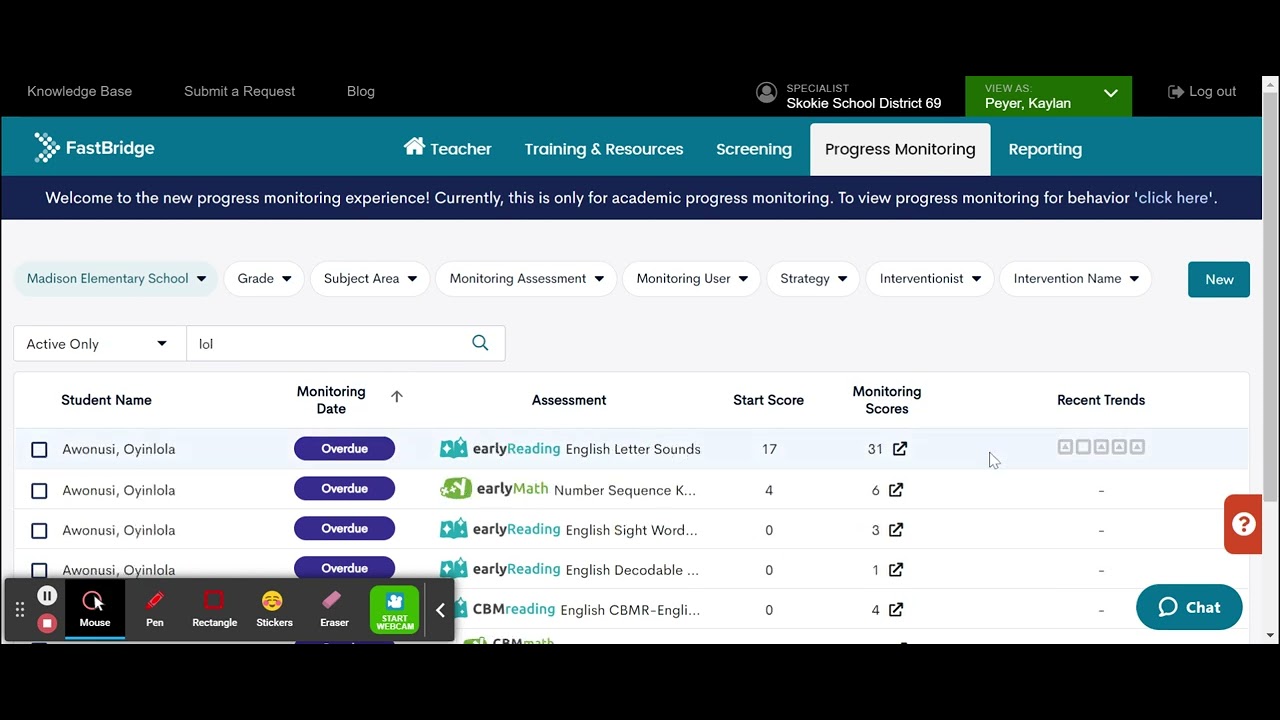1280x720 pixels.
Task: Select the Mouse tool in recorder toolbar
Action: pos(95,608)
